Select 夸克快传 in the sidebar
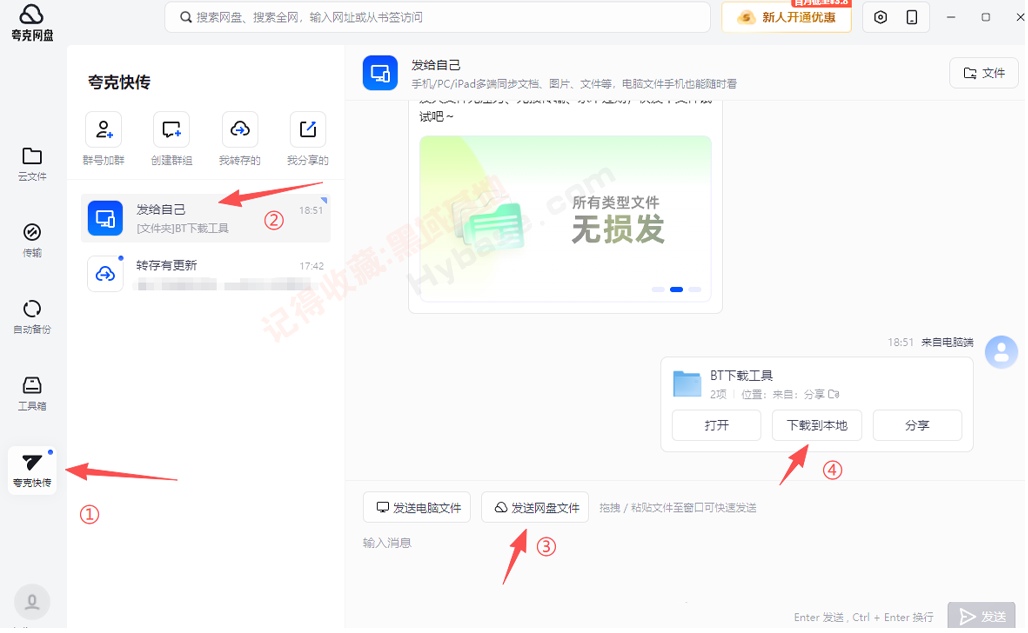The image size is (1028, 633). pyautogui.click(x=32, y=470)
